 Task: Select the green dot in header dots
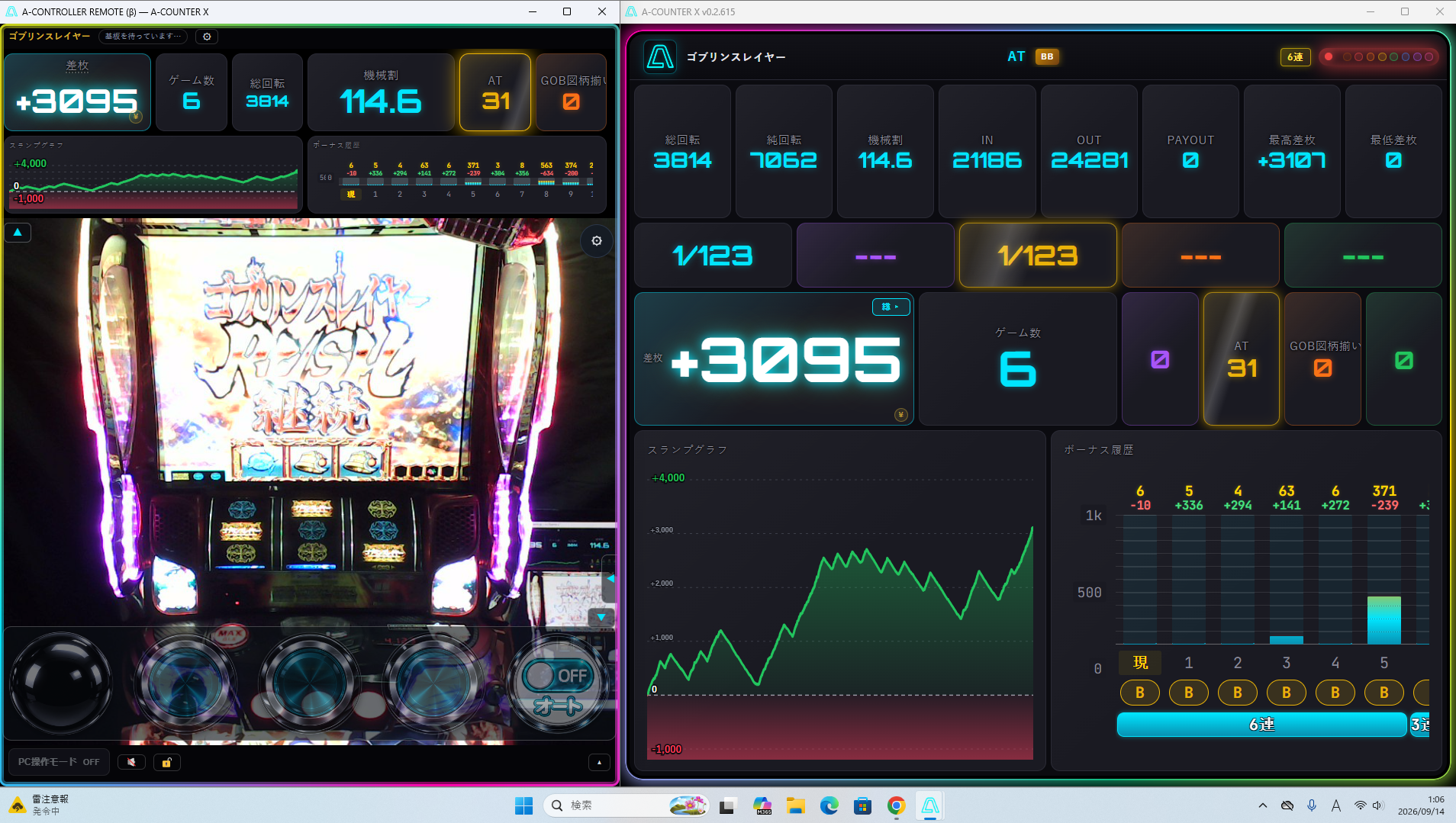click(1394, 56)
